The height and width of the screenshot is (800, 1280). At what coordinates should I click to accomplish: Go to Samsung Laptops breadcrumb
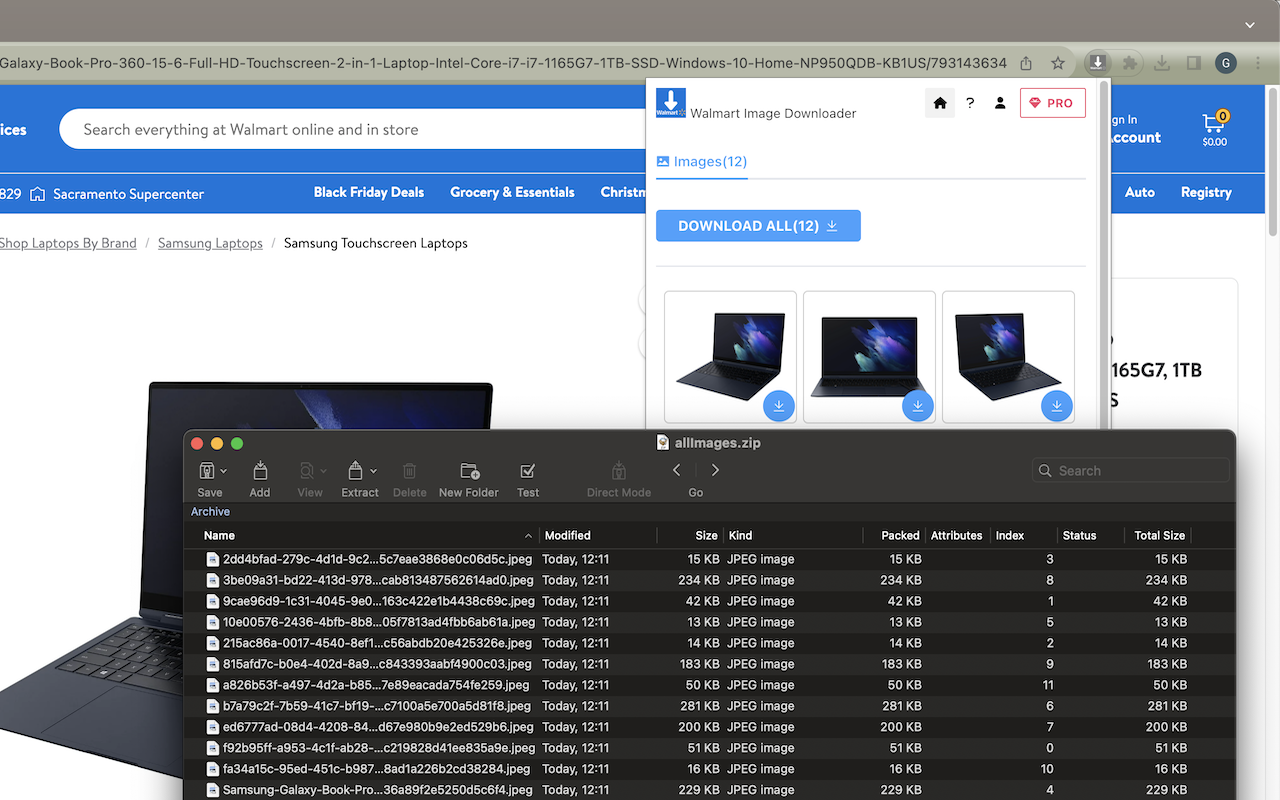[210, 243]
